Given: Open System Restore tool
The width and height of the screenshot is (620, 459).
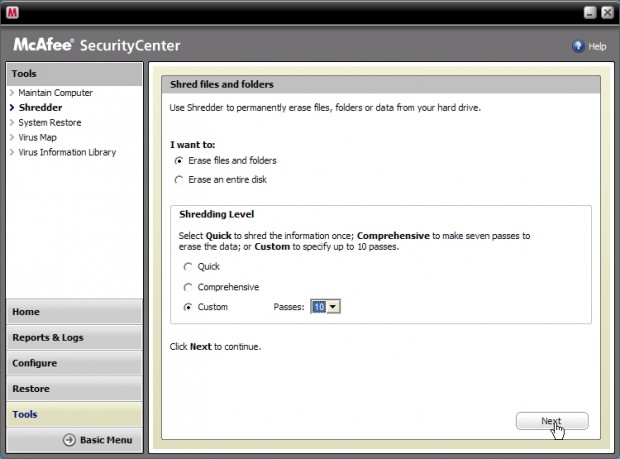Looking at the screenshot, I should tap(50, 123).
